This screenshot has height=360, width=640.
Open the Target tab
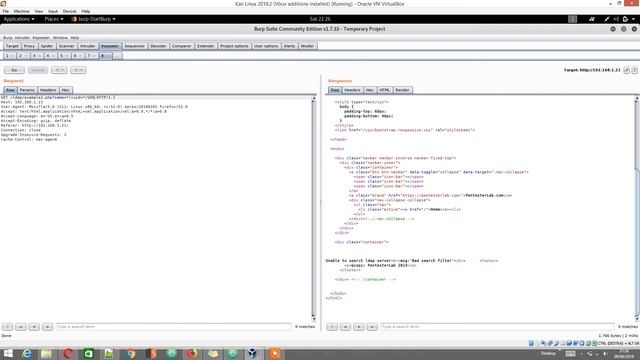pyautogui.click(x=12, y=46)
